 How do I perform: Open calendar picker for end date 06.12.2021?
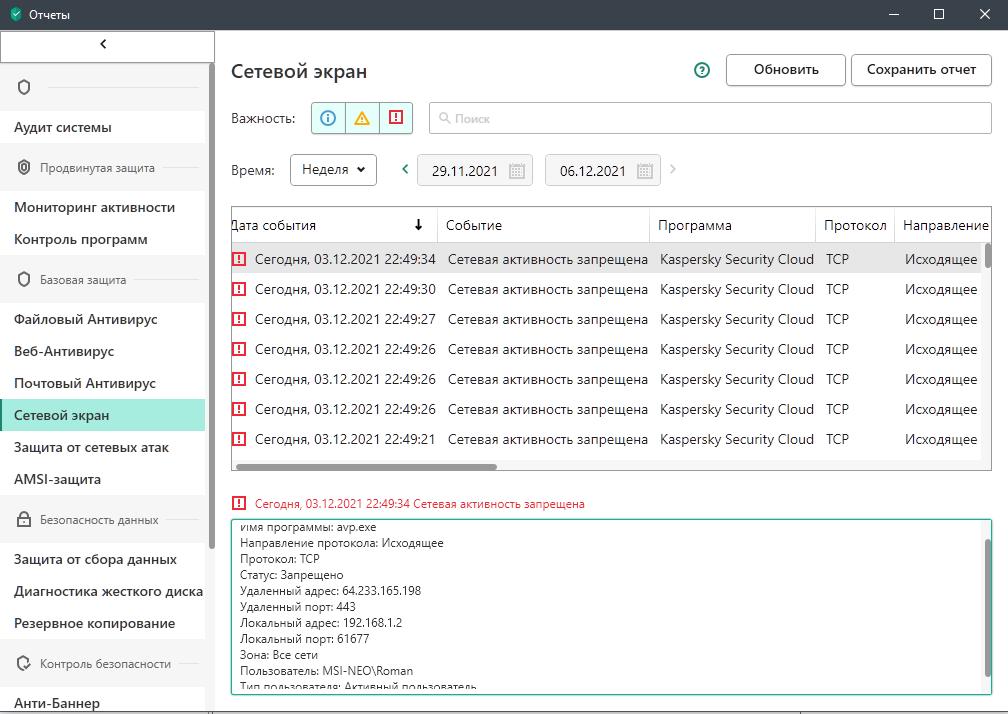(645, 171)
